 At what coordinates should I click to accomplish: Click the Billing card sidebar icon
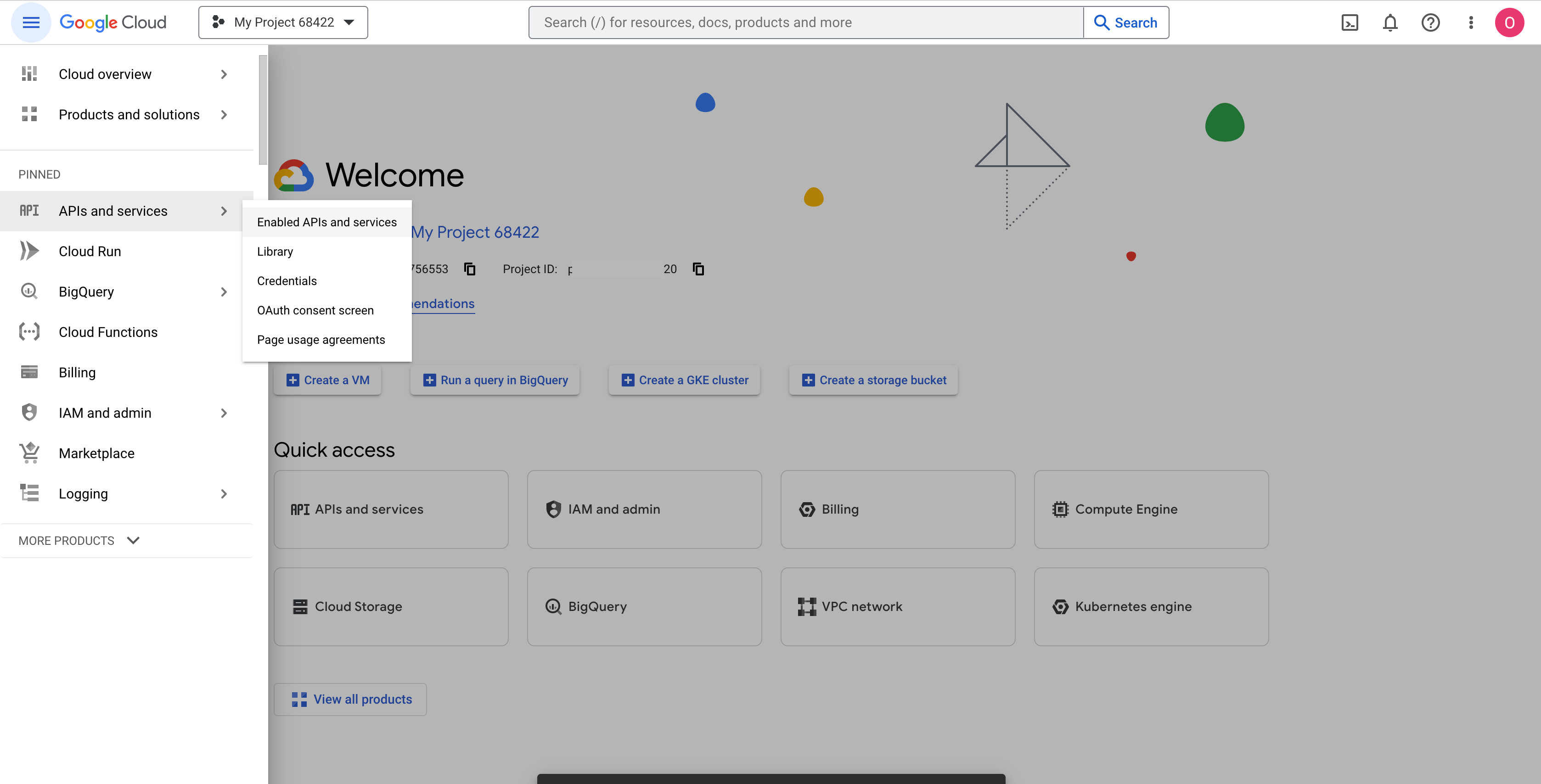pyautogui.click(x=29, y=372)
